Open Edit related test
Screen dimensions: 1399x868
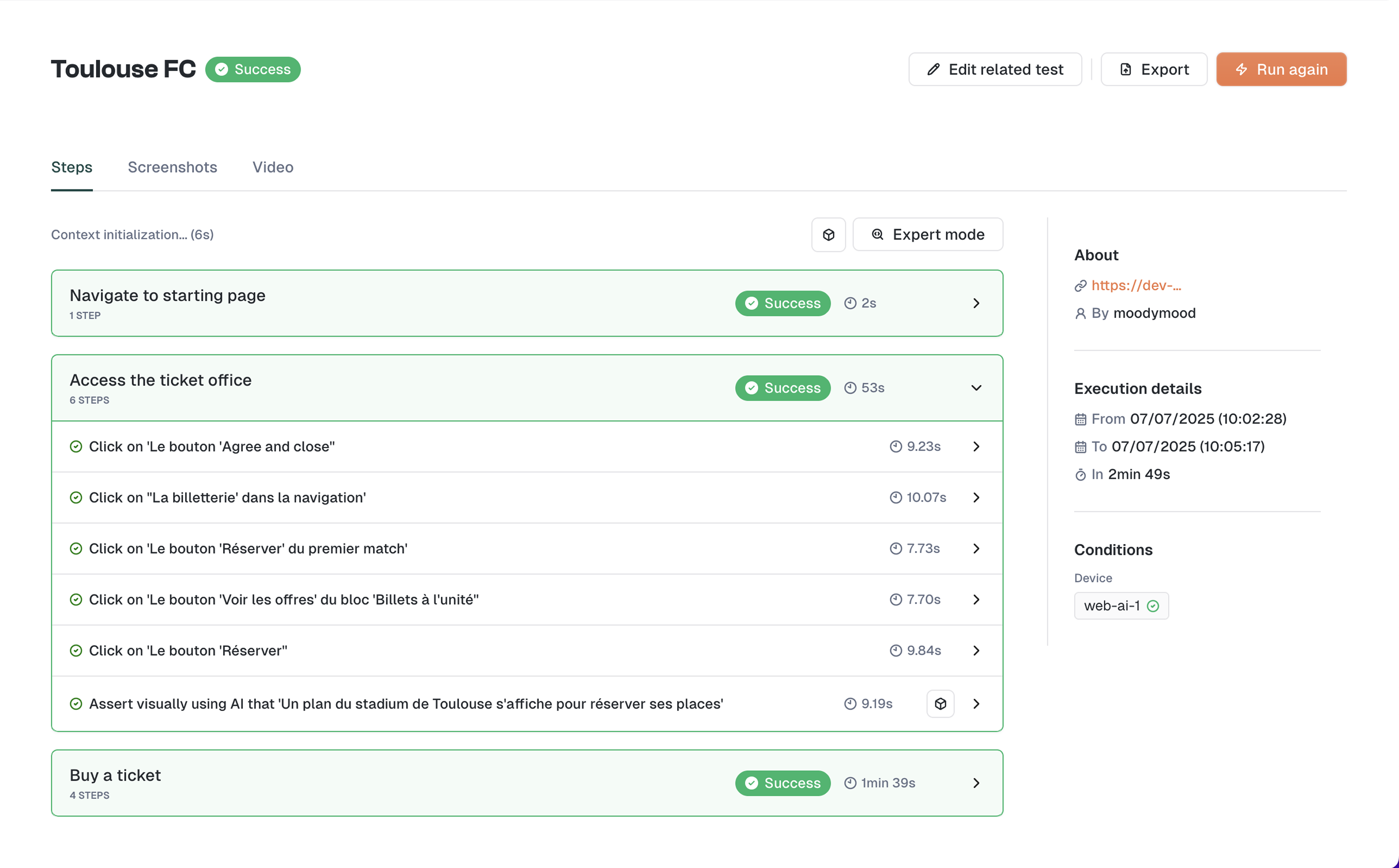(x=995, y=69)
